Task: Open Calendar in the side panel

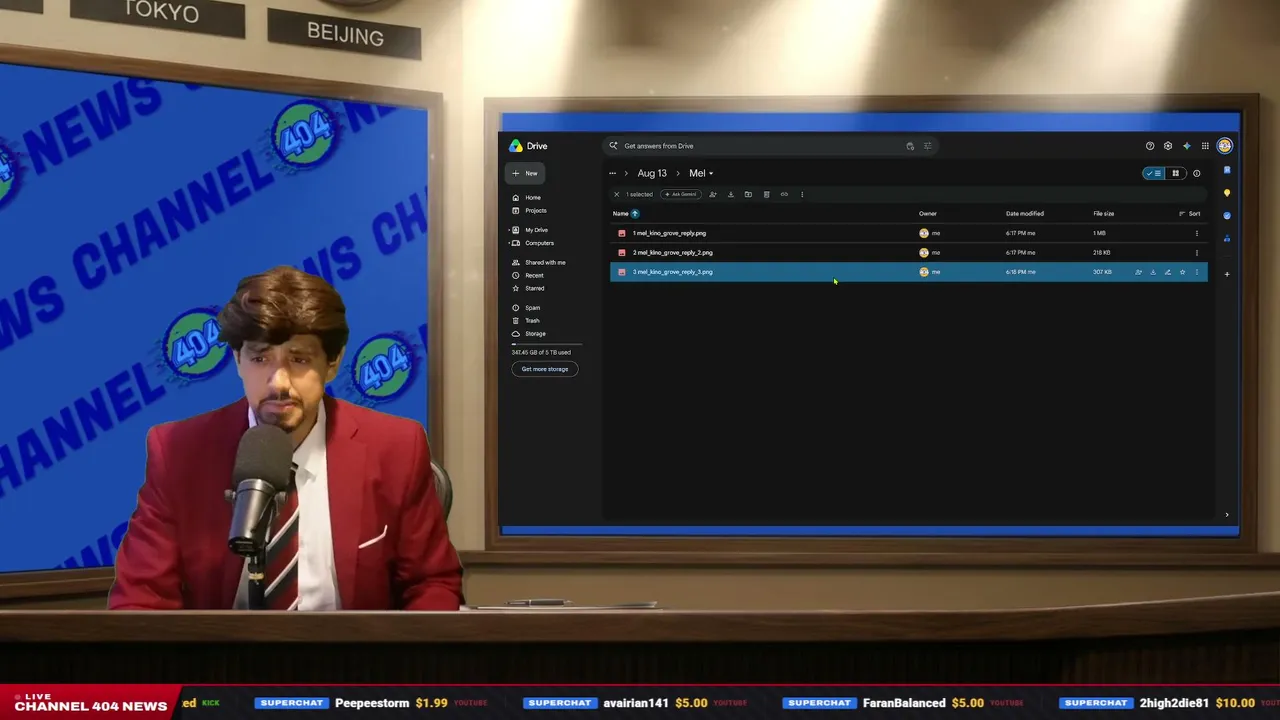Action: (x=1227, y=170)
